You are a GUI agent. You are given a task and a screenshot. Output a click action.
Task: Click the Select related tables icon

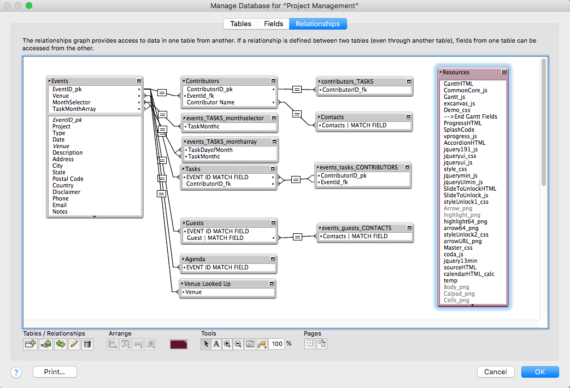261,344
